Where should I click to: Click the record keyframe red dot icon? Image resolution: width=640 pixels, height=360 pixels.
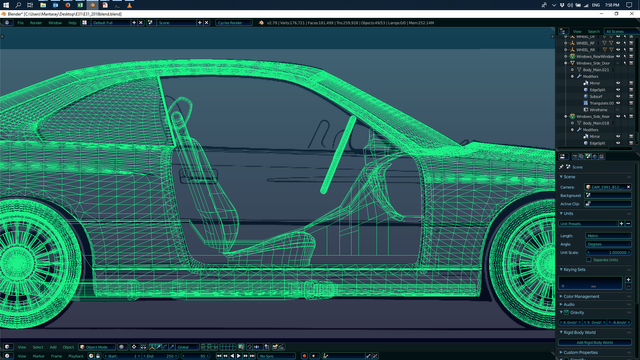point(304,356)
